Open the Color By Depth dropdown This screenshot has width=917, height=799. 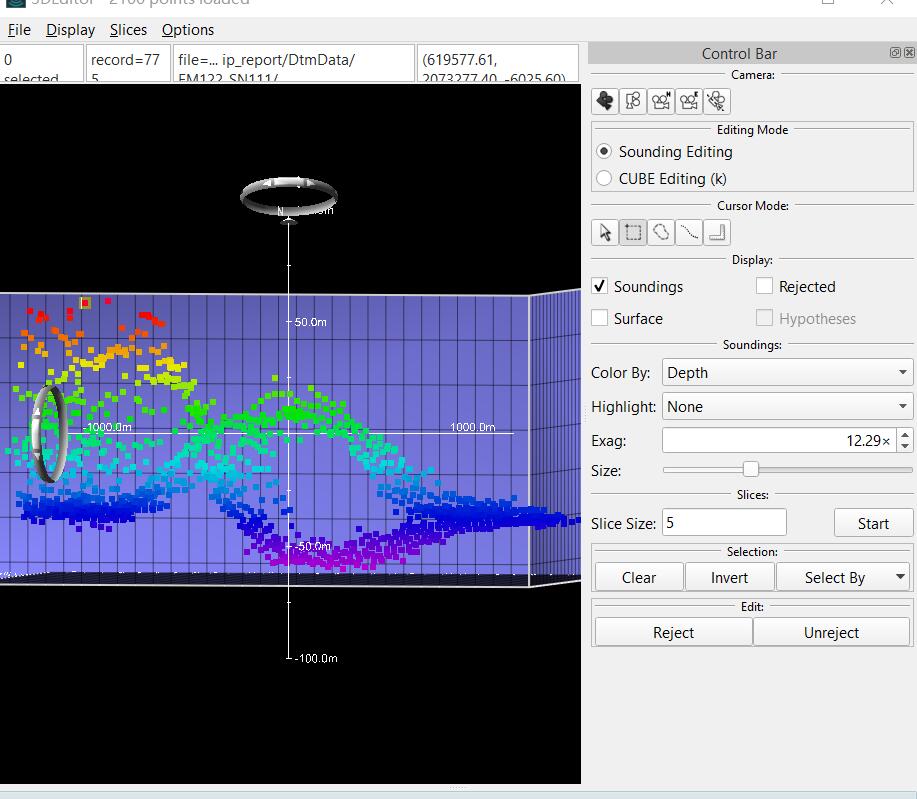[787, 373]
